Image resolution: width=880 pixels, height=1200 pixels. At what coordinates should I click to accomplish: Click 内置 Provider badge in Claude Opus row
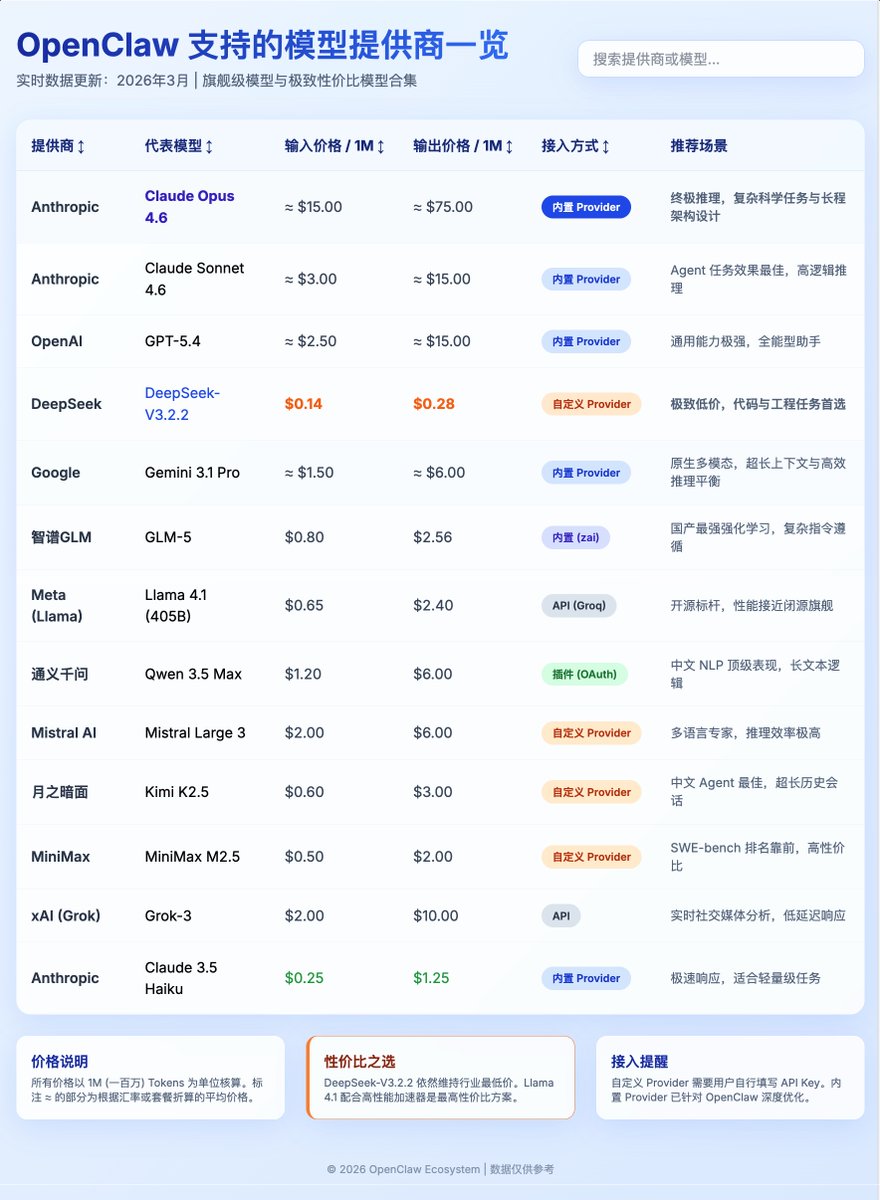tap(586, 207)
